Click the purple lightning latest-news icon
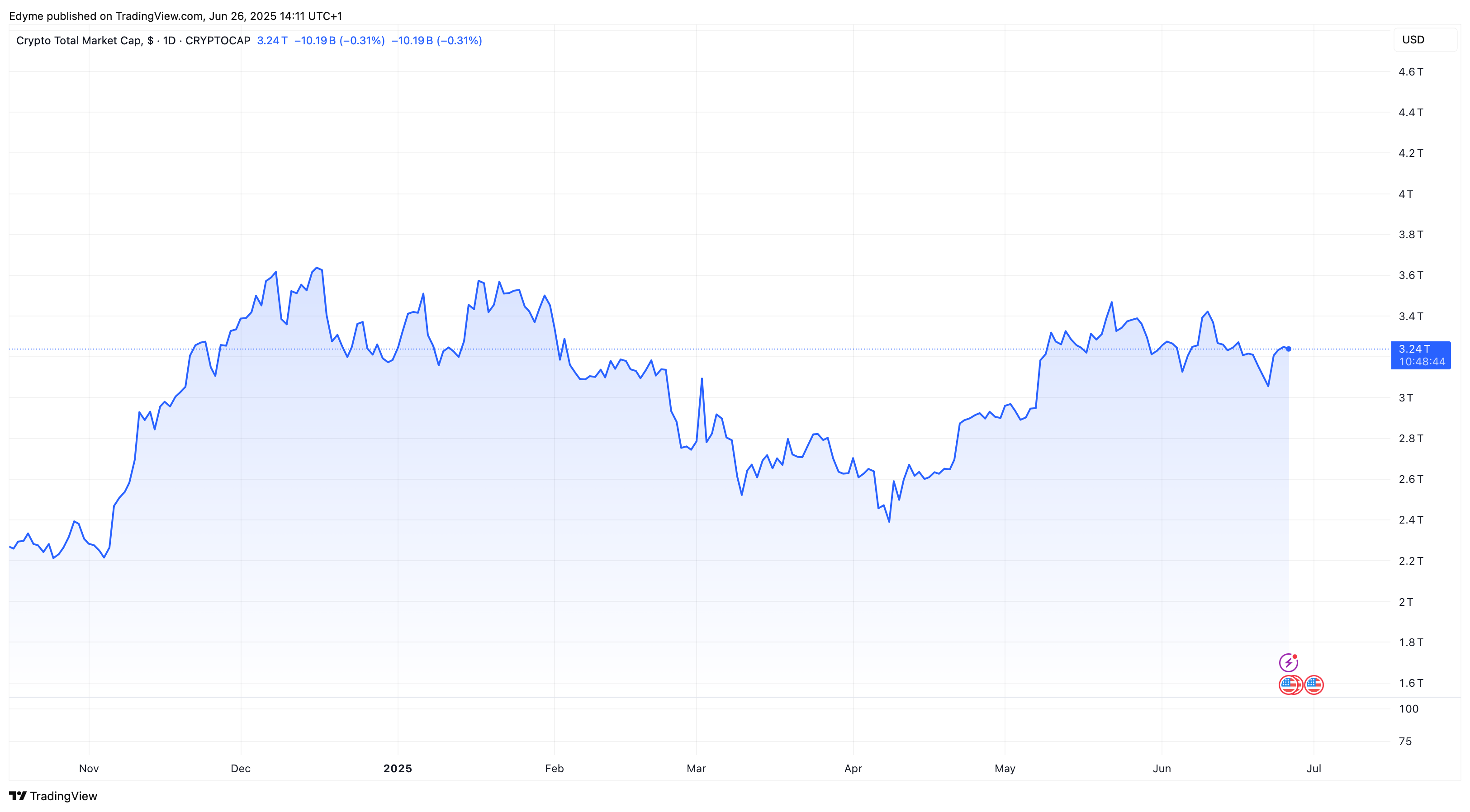 tap(1289, 663)
